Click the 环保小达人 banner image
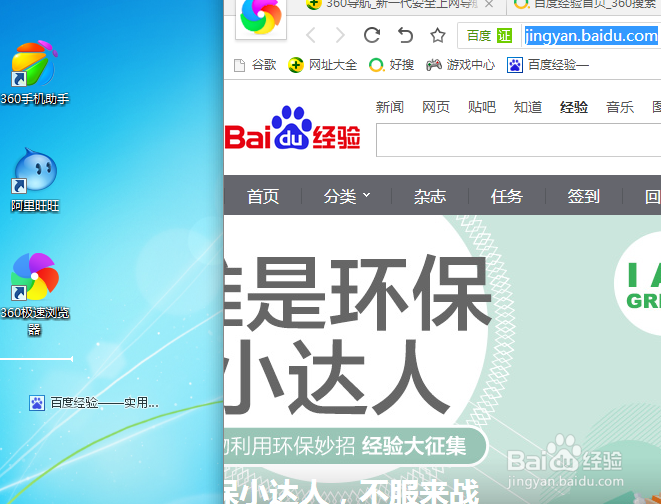 (x=442, y=359)
